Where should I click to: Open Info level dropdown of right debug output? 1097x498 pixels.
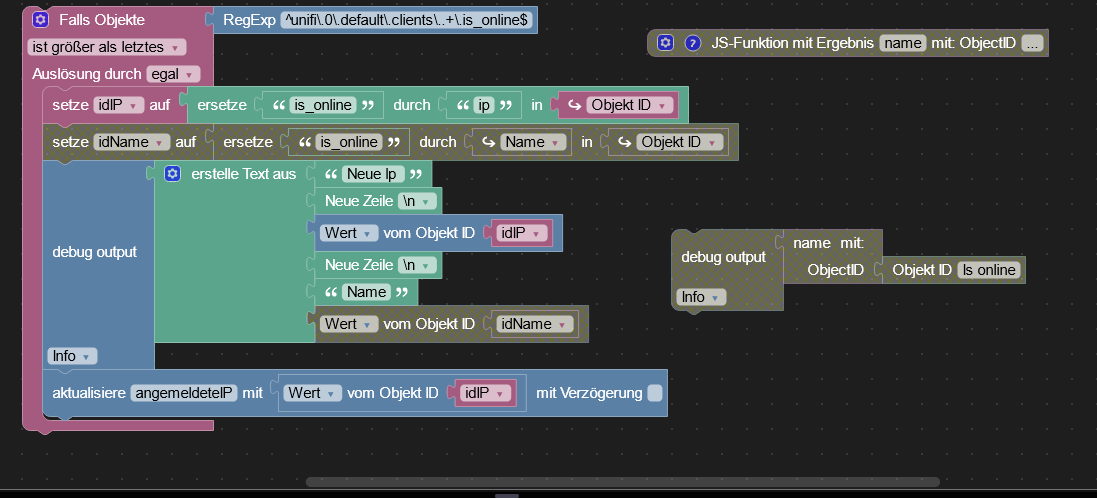tap(702, 297)
